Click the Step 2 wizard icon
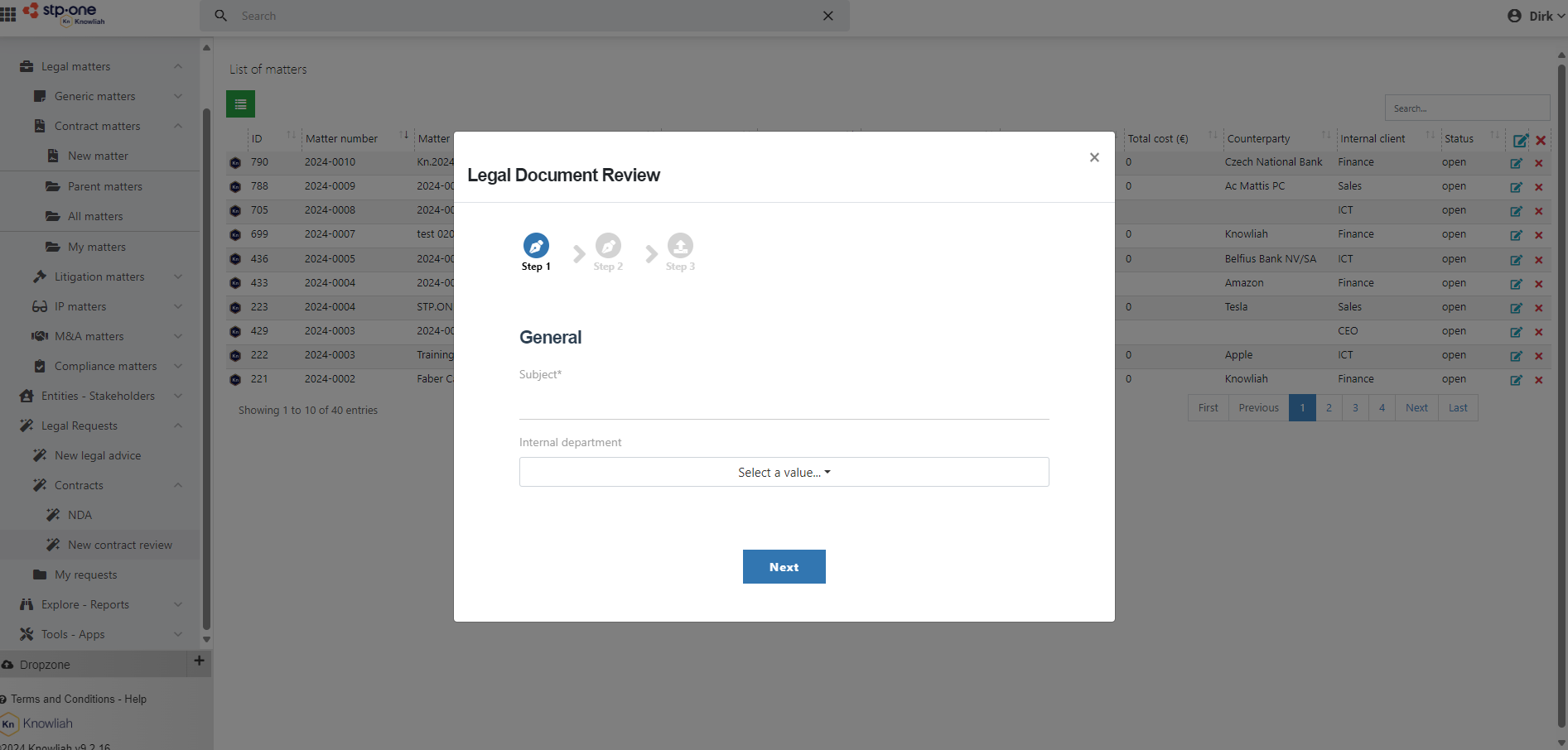Image resolution: width=1568 pixels, height=750 pixels. click(608, 246)
